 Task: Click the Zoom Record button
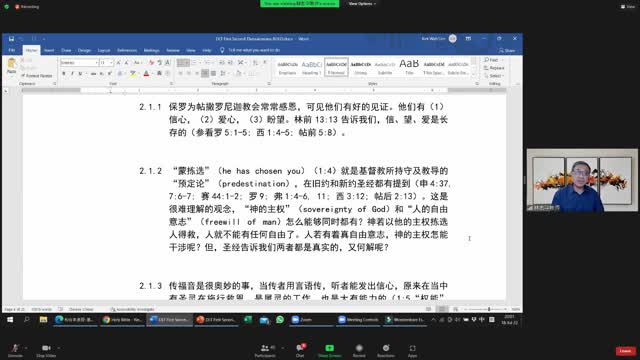tap(359, 350)
